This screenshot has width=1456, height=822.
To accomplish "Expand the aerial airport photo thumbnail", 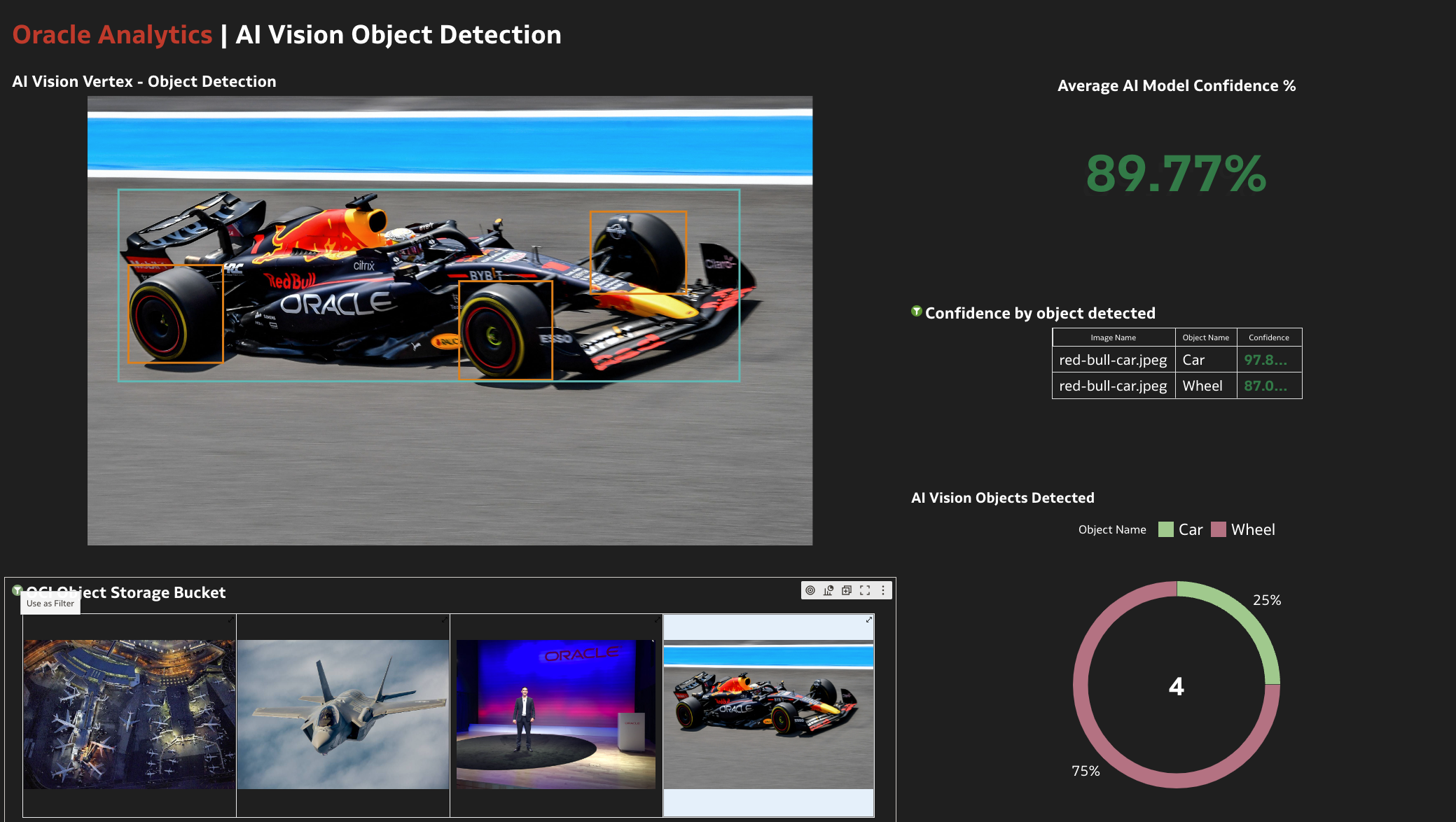I will coord(232,620).
